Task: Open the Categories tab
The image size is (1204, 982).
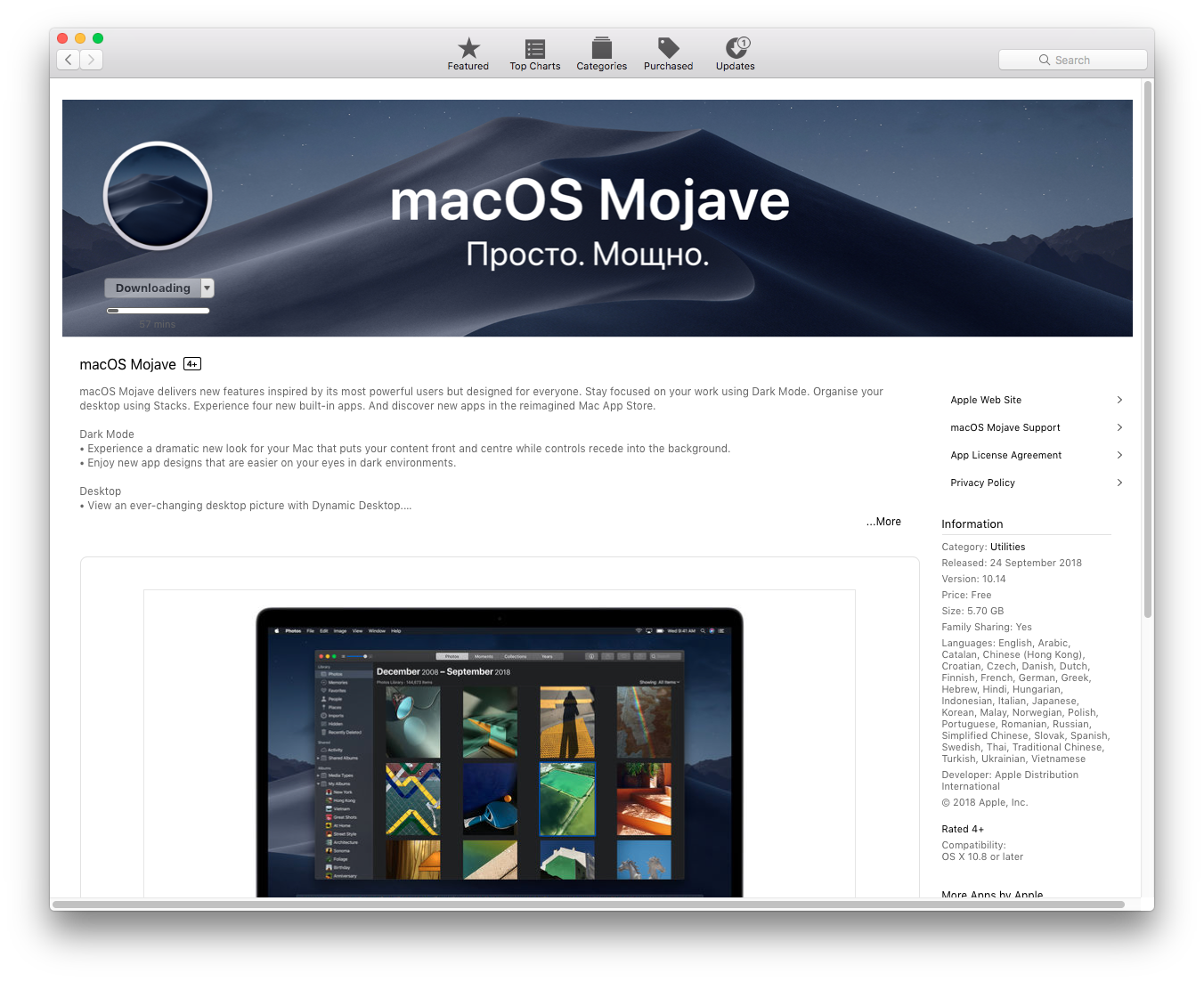Action: coord(602,54)
